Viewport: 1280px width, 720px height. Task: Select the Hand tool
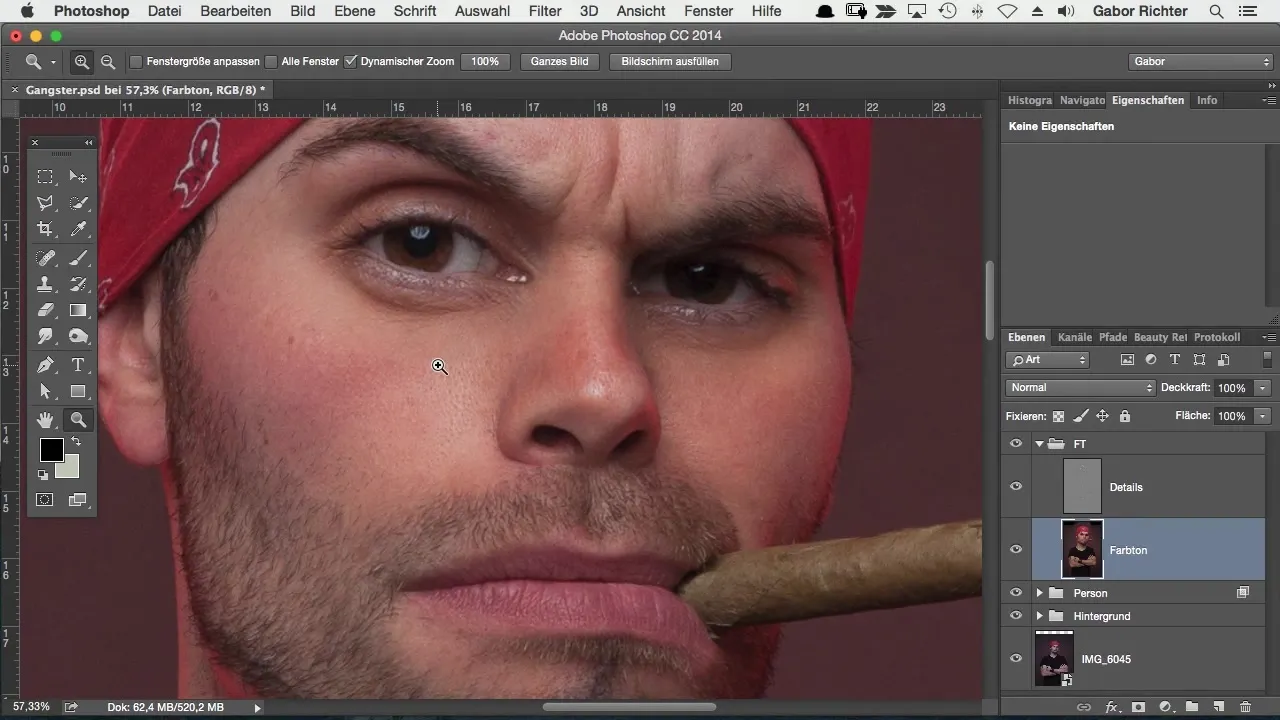pos(45,420)
